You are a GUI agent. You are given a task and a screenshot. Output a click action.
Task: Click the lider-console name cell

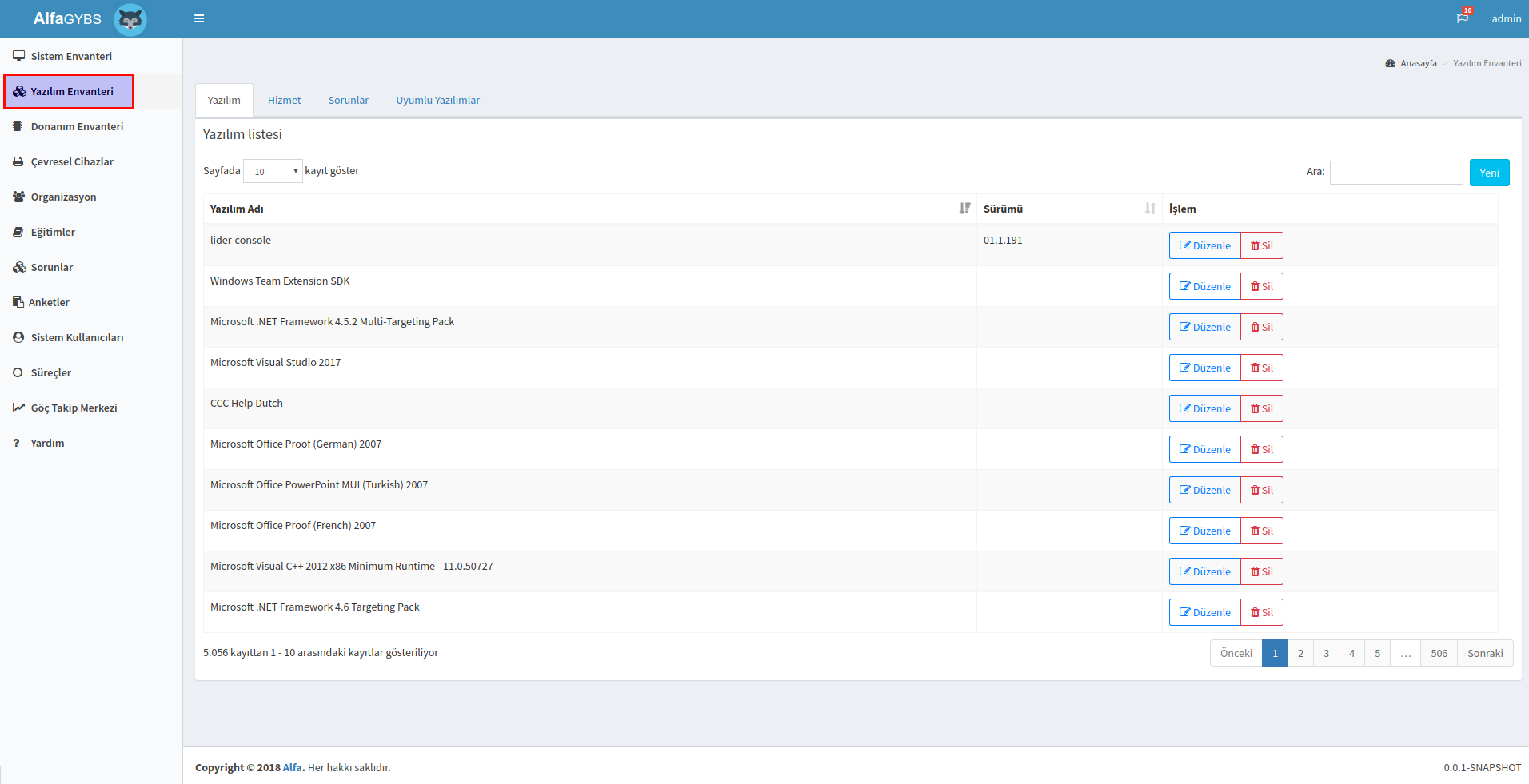tap(590, 245)
